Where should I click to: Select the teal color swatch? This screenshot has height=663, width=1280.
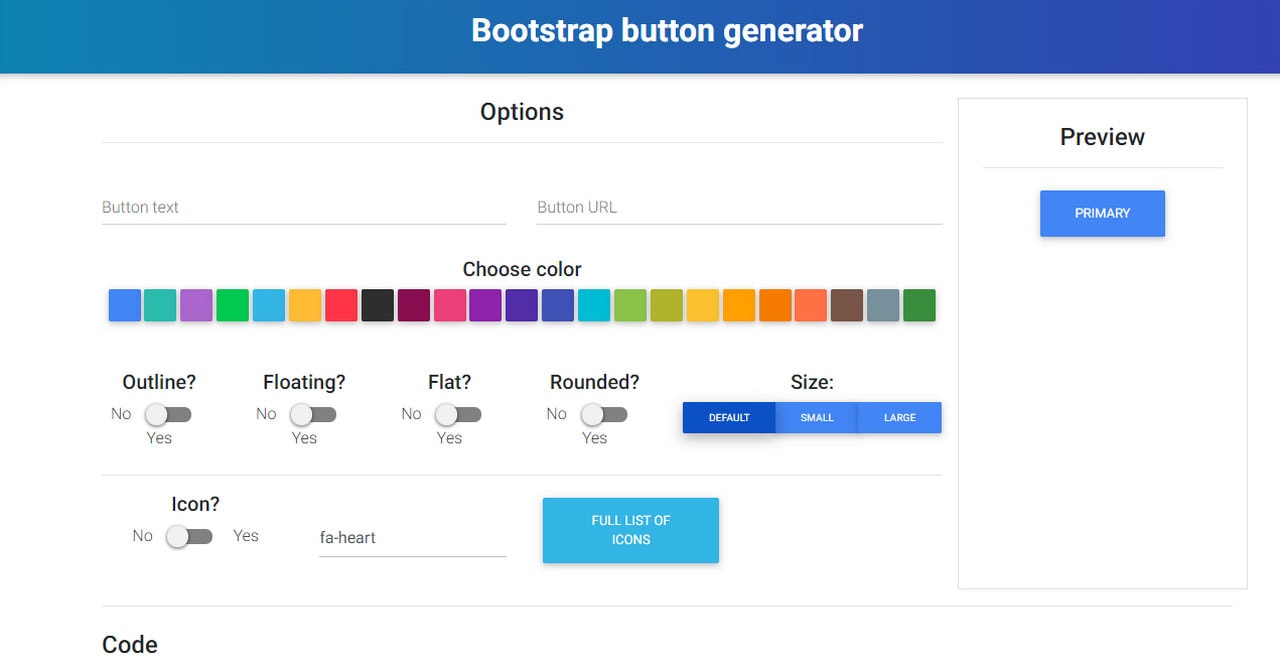click(160, 305)
